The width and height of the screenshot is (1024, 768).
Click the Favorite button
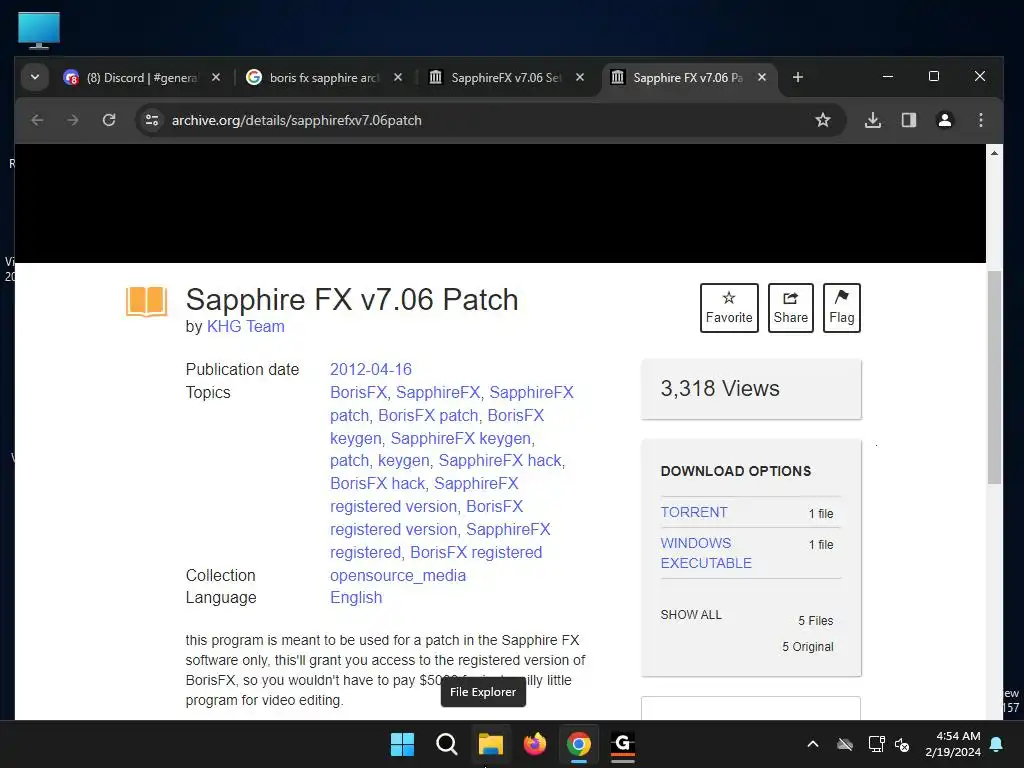pyautogui.click(x=729, y=308)
